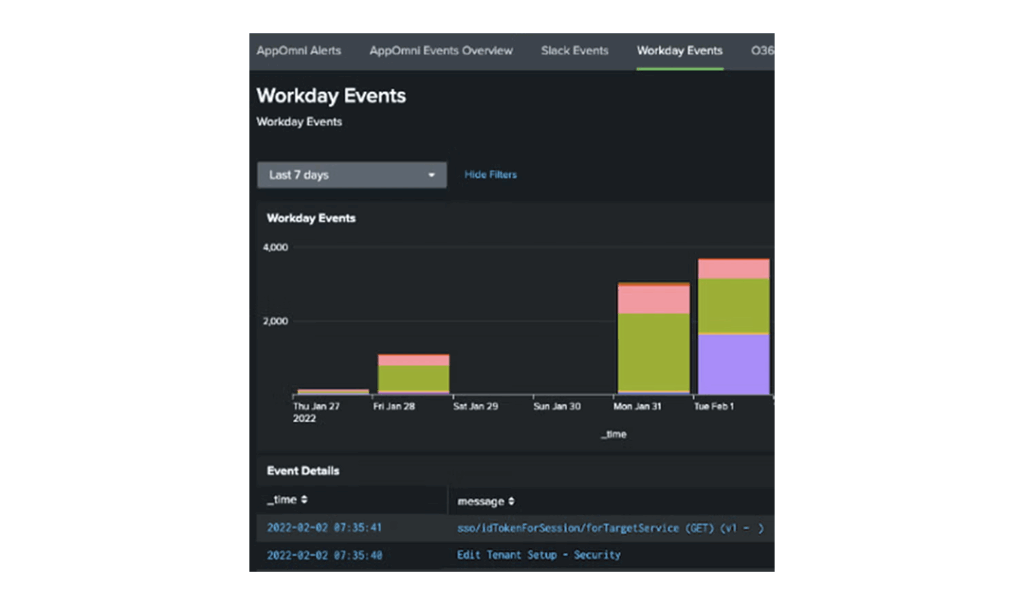Click the Sun Jan 30 axis label
Viewport: 1024px width, 605px height.
[x=556, y=406]
